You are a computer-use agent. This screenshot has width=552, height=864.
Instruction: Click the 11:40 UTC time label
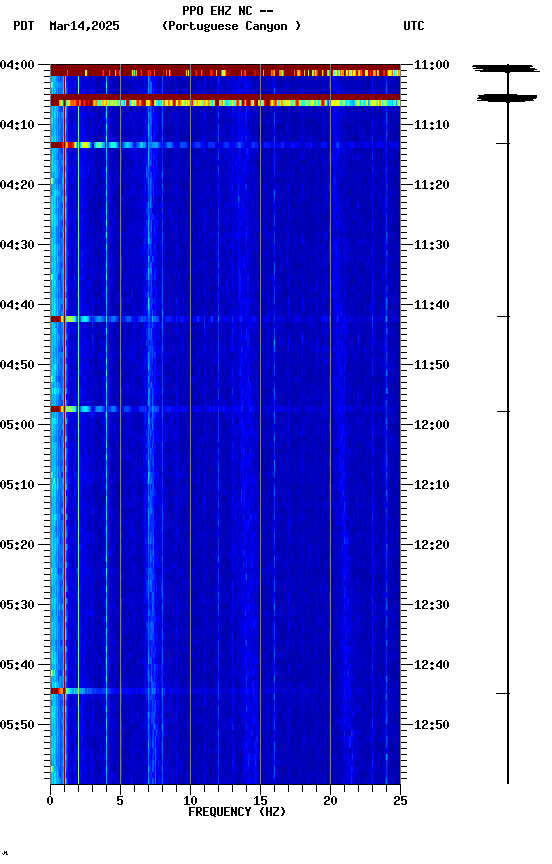[x=432, y=305]
